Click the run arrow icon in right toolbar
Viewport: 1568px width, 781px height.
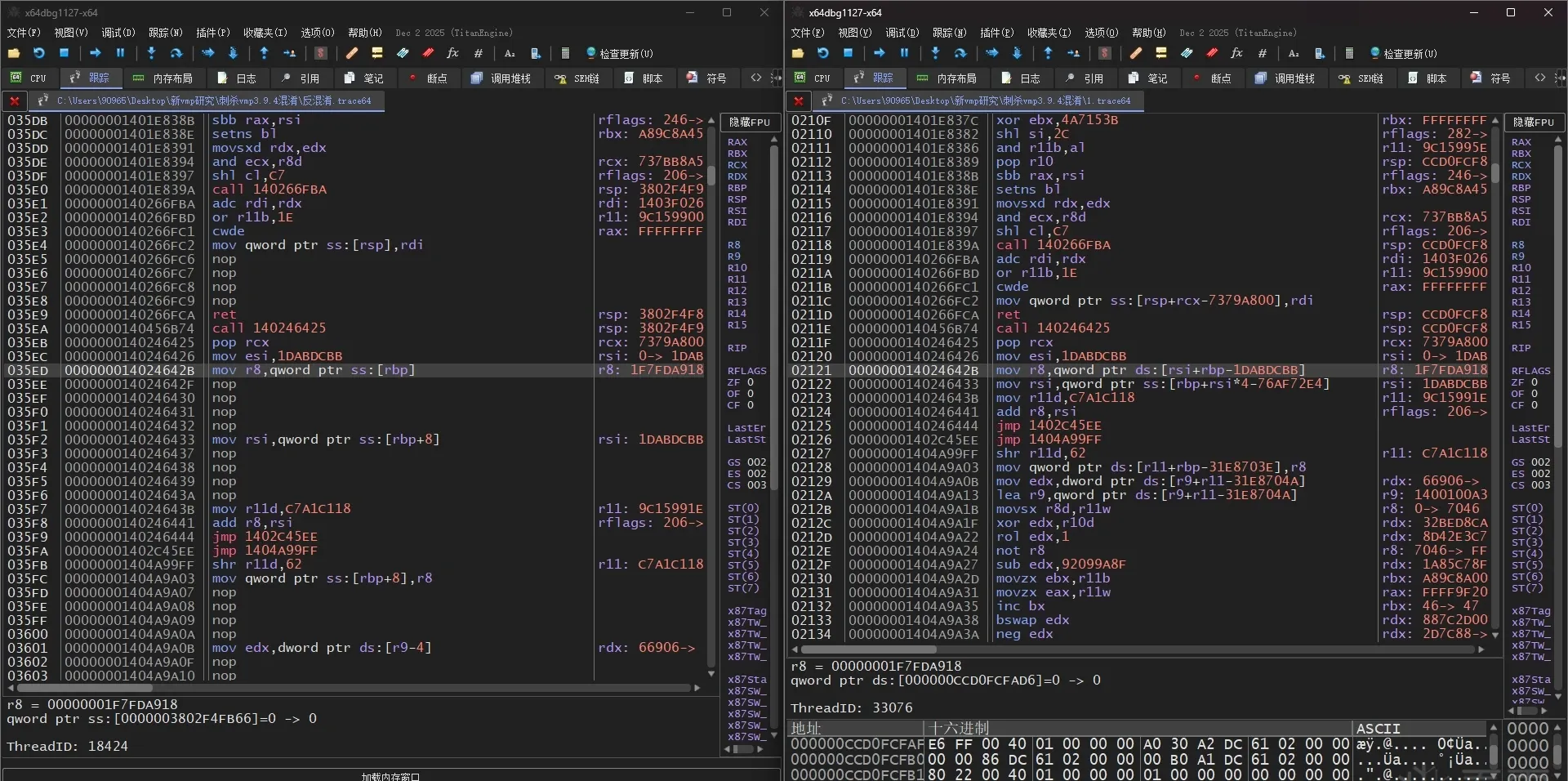pyautogui.click(x=880, y=53)
